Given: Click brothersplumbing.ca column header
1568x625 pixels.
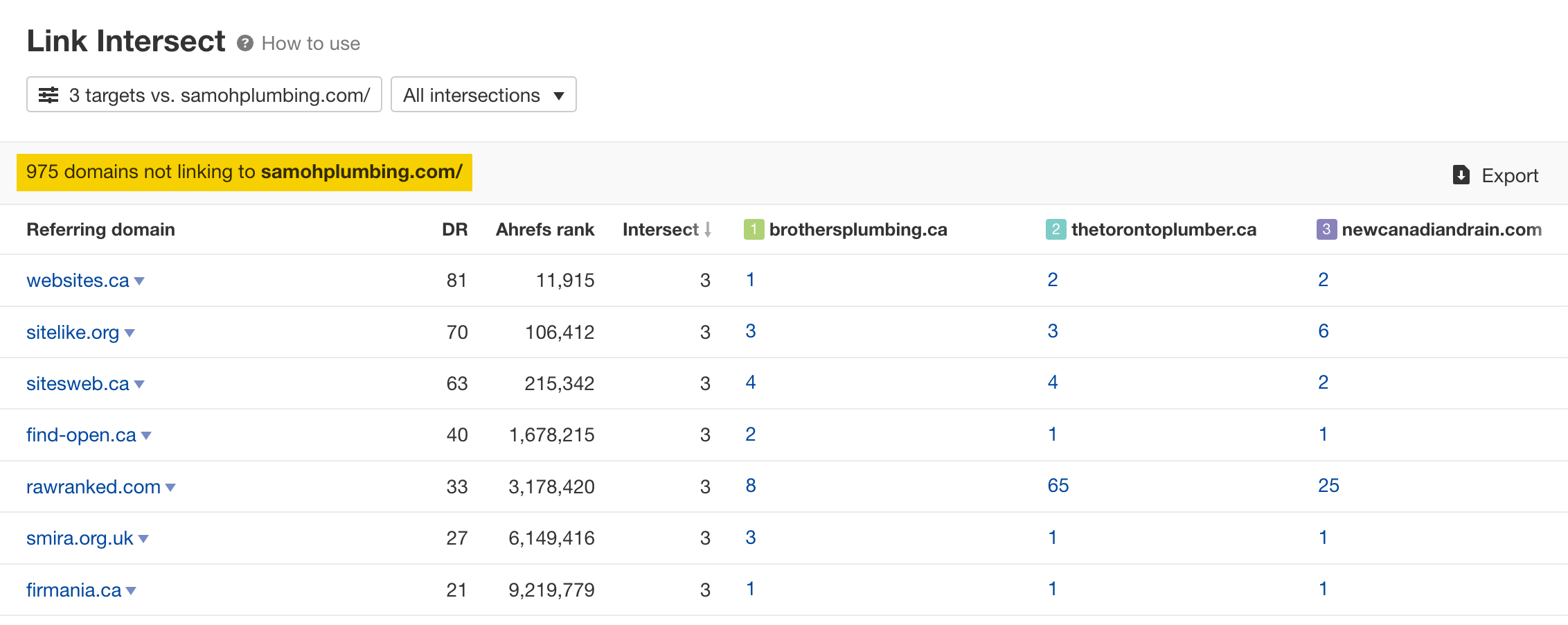Looking at the screenshot, I should coord(858,229).
